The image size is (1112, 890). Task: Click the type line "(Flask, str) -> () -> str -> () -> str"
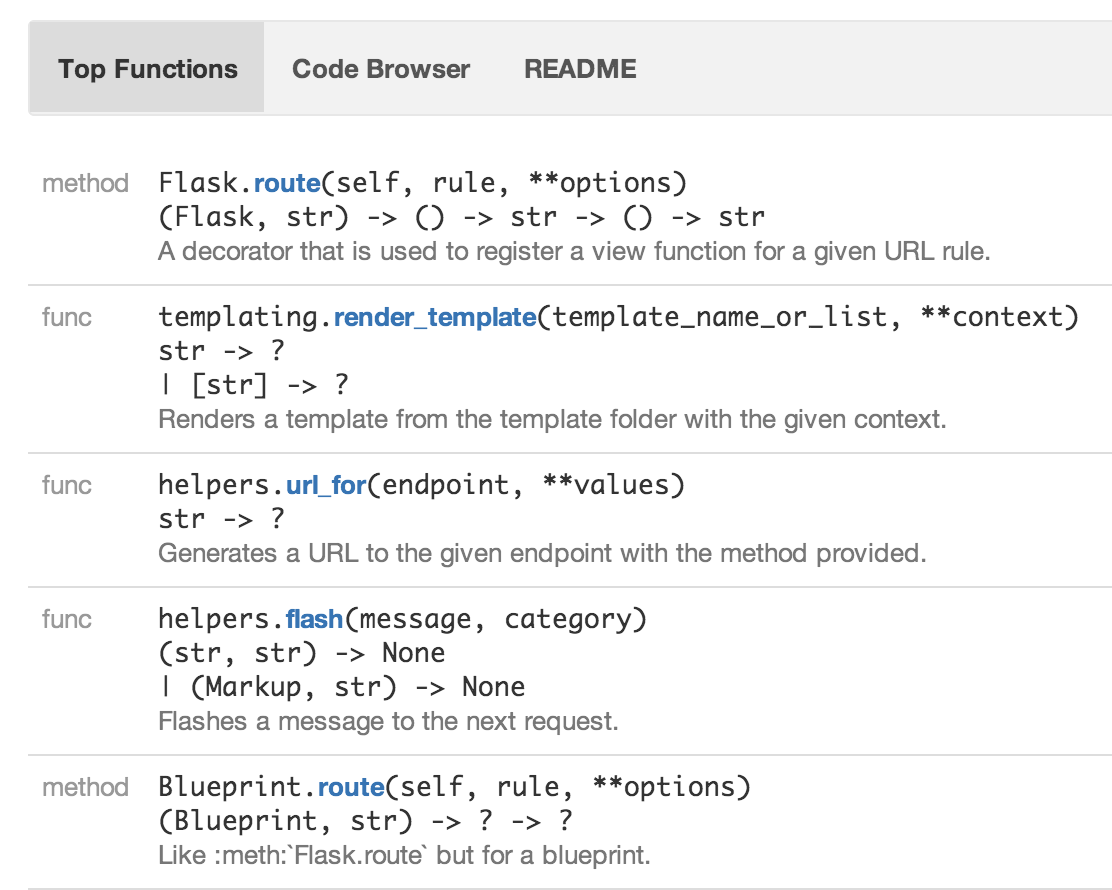click(x=462, y=217)
